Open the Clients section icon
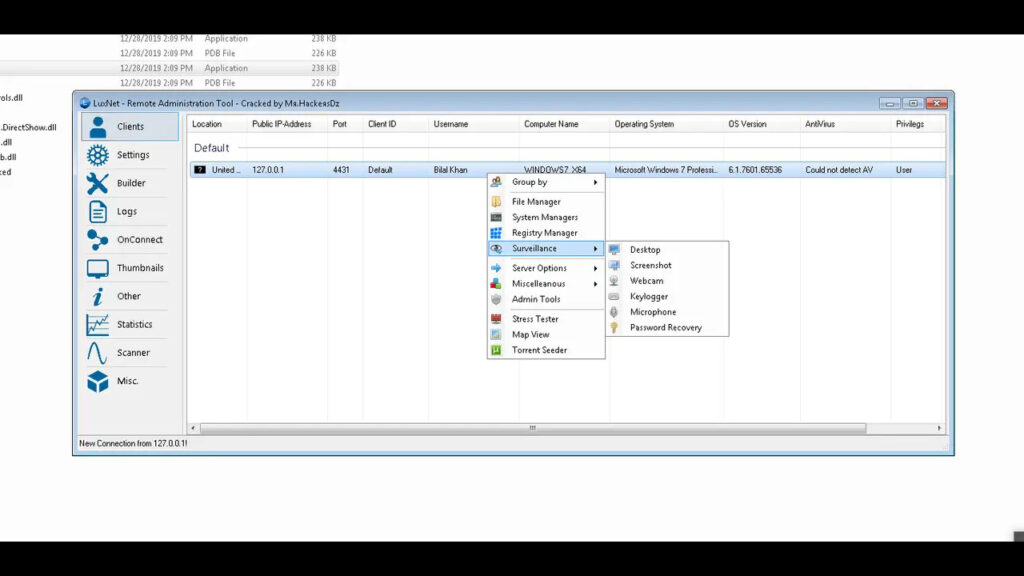 coord(98,127)
